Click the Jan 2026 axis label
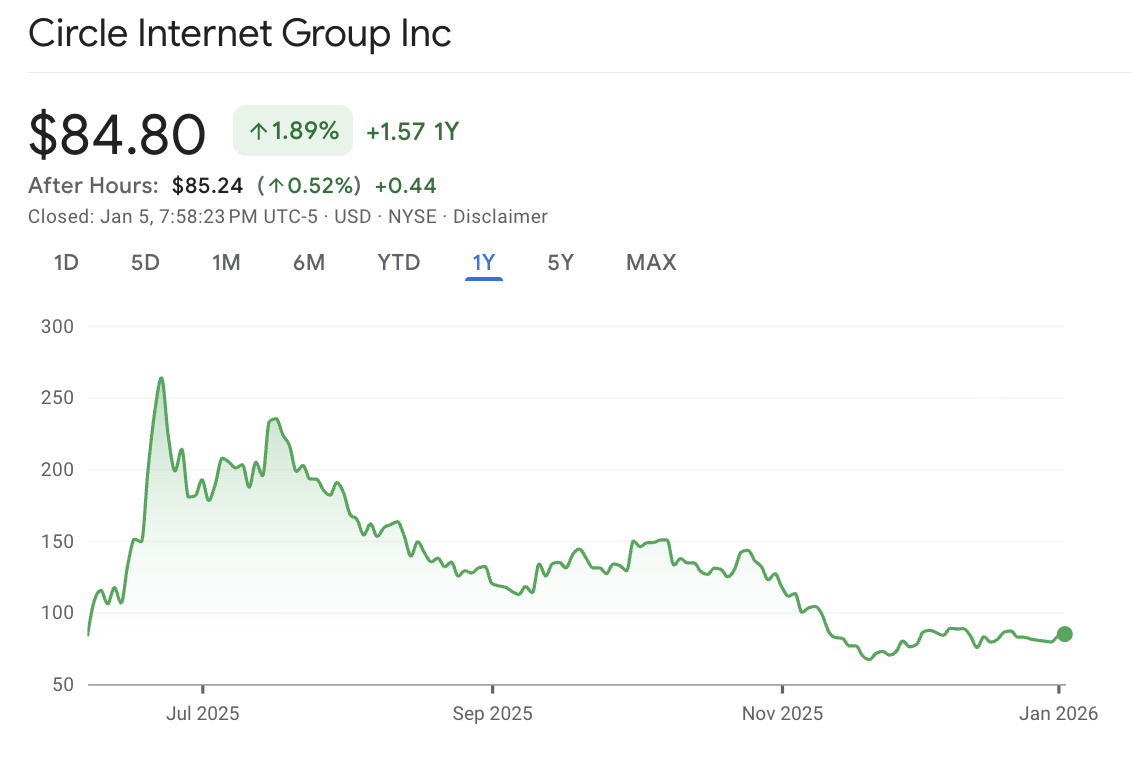 pyautogui.click(x=1058, y=714)
